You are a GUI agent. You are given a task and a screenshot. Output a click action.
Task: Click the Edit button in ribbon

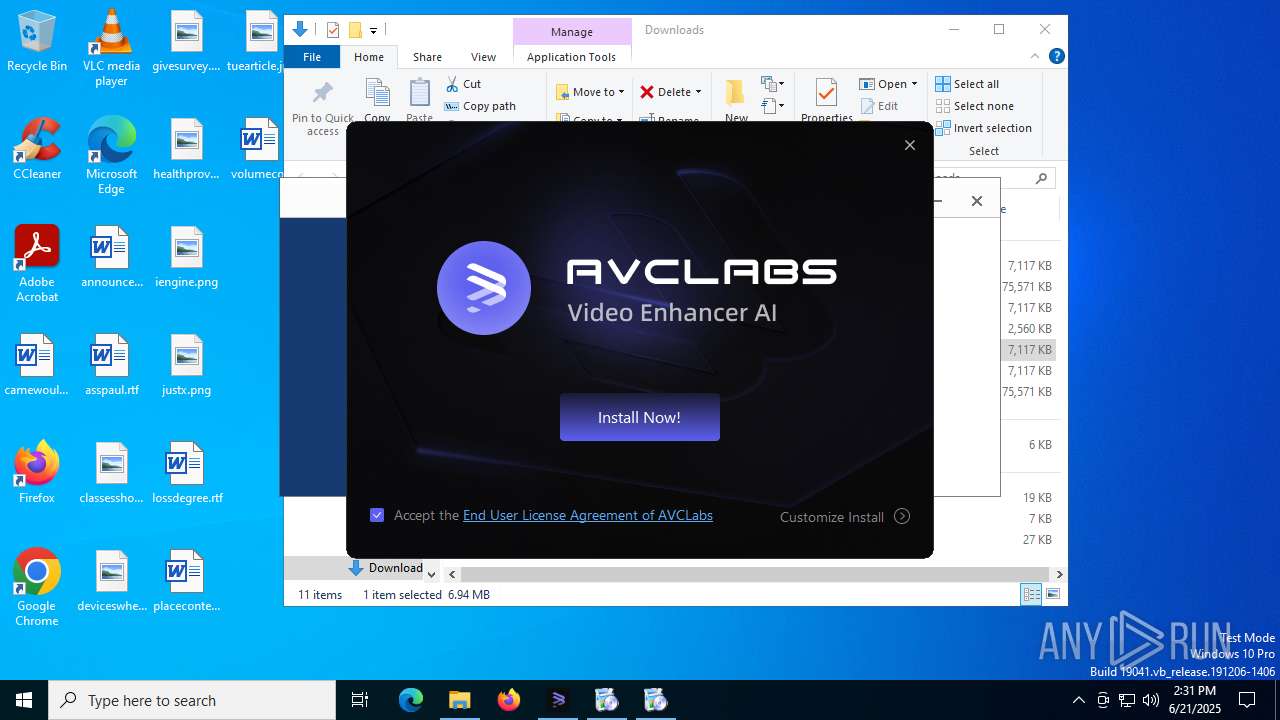pyautogui.click(x=879, y=106)
